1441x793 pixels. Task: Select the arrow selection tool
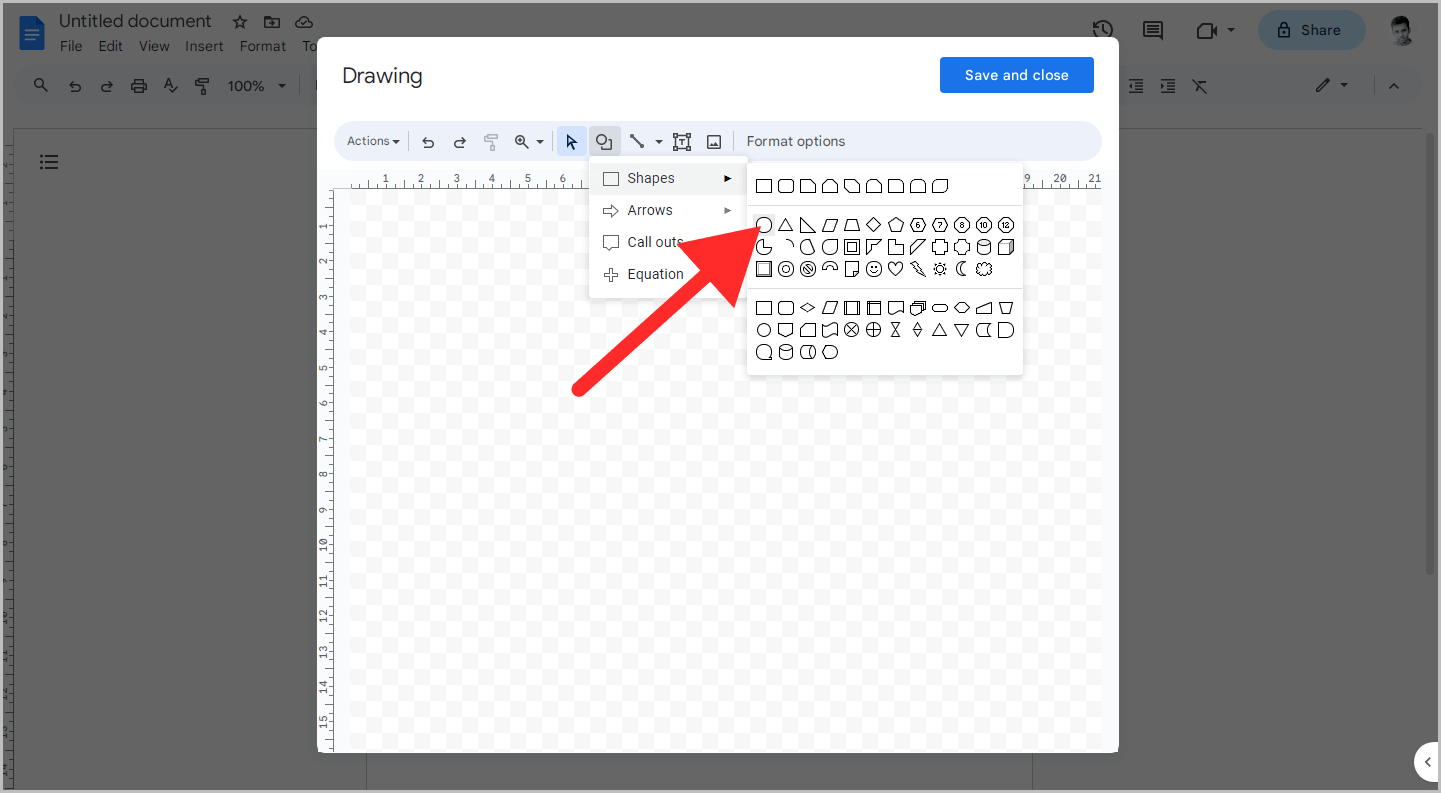pyautogui.click(x=571, y=141)
